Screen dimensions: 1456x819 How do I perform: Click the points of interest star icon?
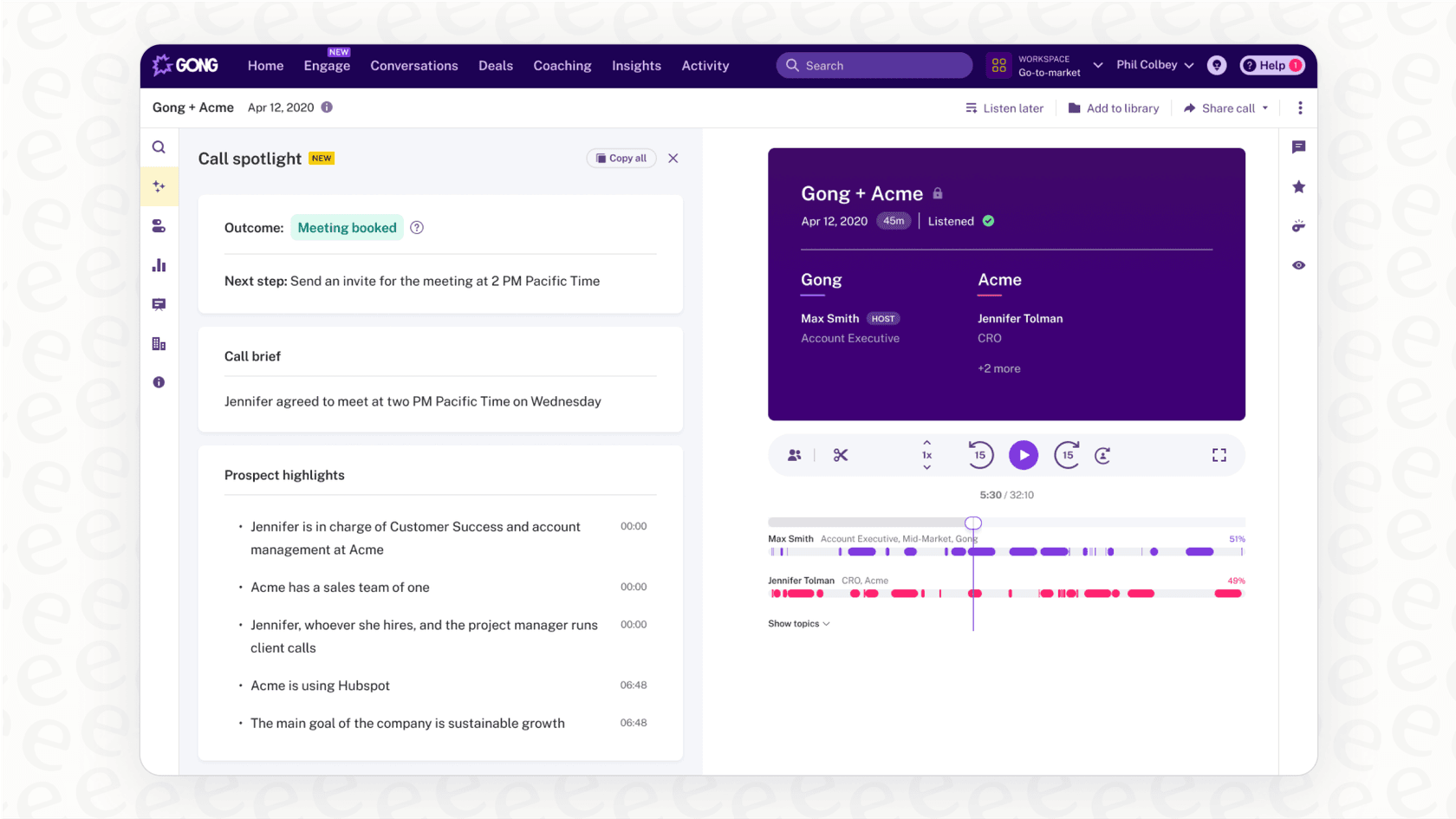point(1298,186)
